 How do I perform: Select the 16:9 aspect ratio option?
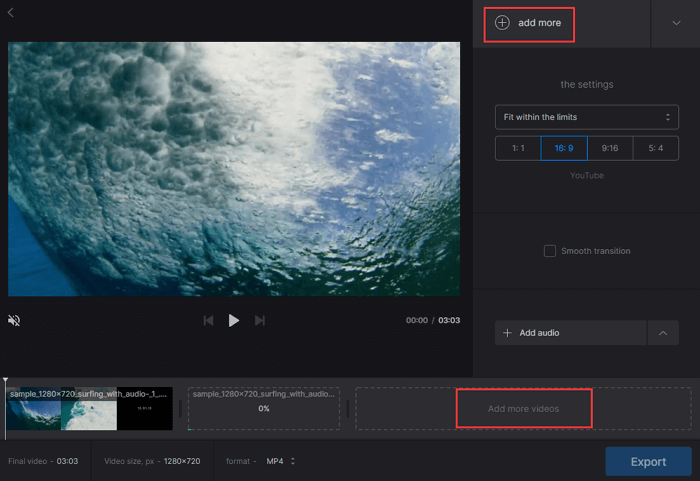(x=564, y=148)
